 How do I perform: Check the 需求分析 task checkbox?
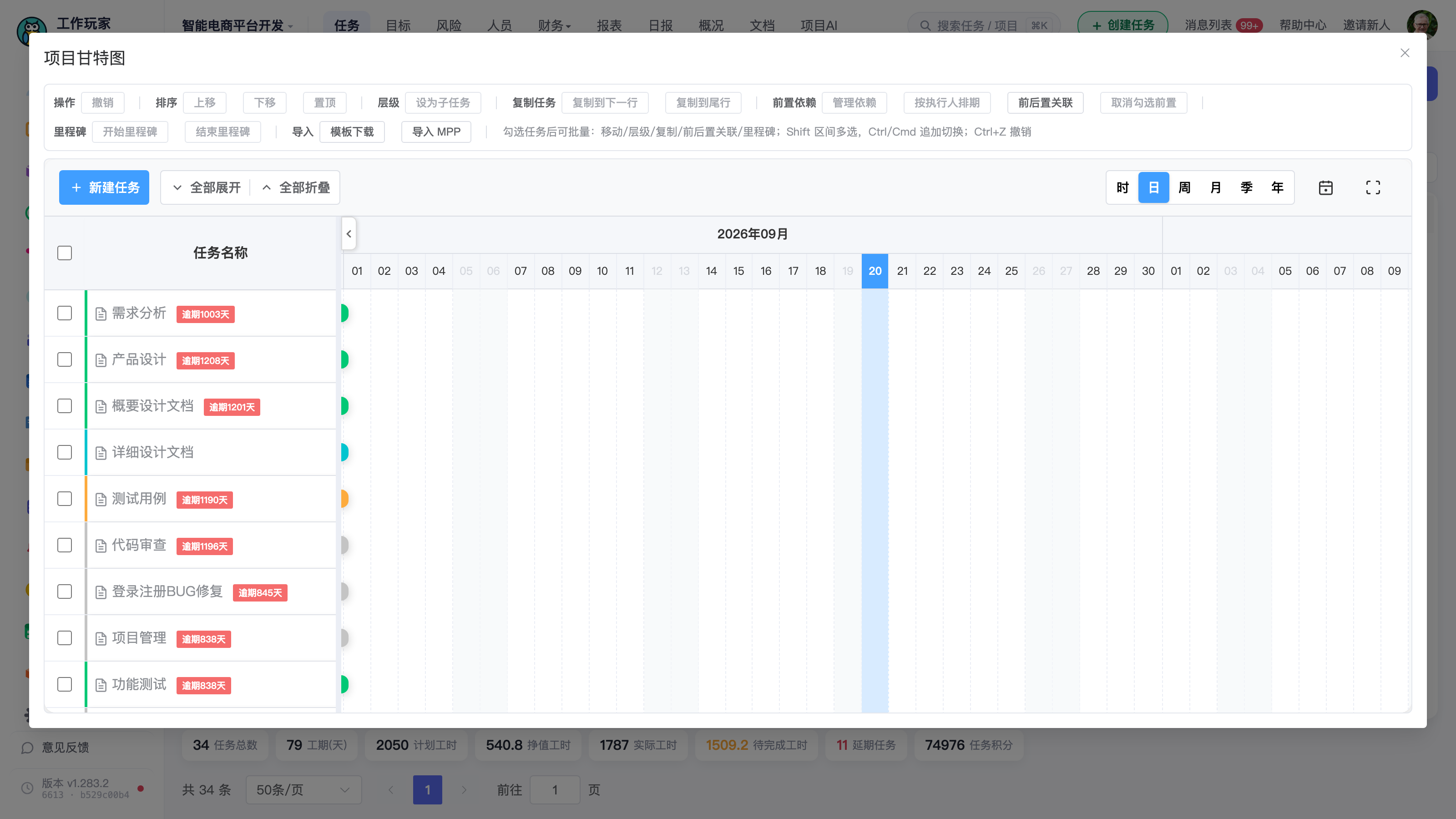(65, 313)
